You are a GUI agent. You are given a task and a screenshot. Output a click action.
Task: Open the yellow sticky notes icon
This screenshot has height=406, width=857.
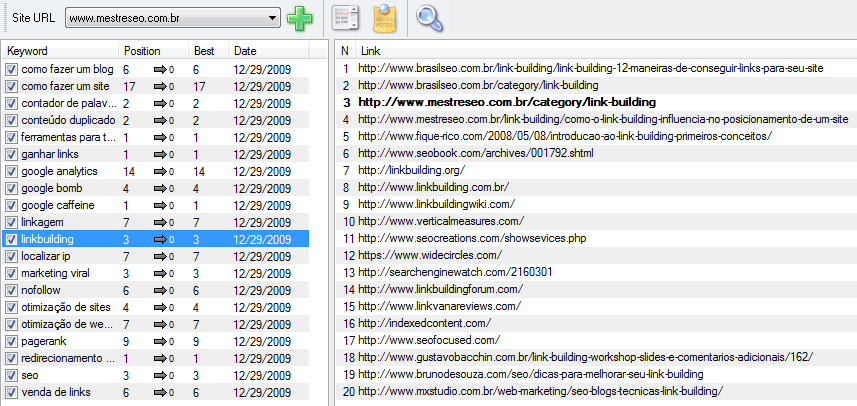coord(385,18)
